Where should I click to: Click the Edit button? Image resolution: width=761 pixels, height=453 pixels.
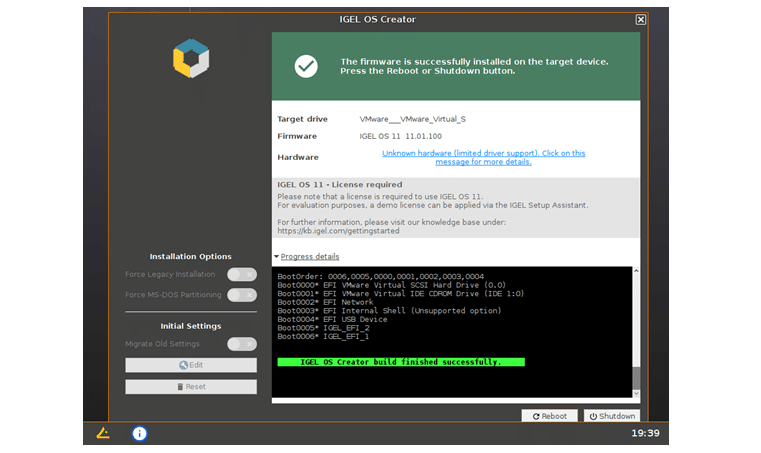coord(191,365)
